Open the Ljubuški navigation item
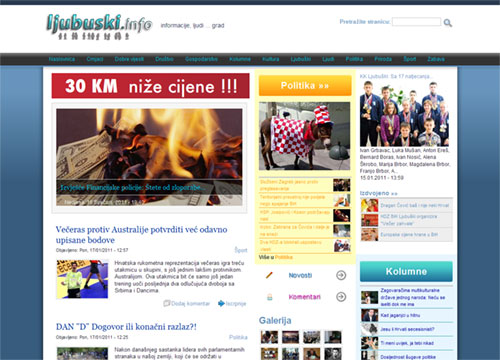Viewport: 500px width, 360px height. click(x=301, y=59)
